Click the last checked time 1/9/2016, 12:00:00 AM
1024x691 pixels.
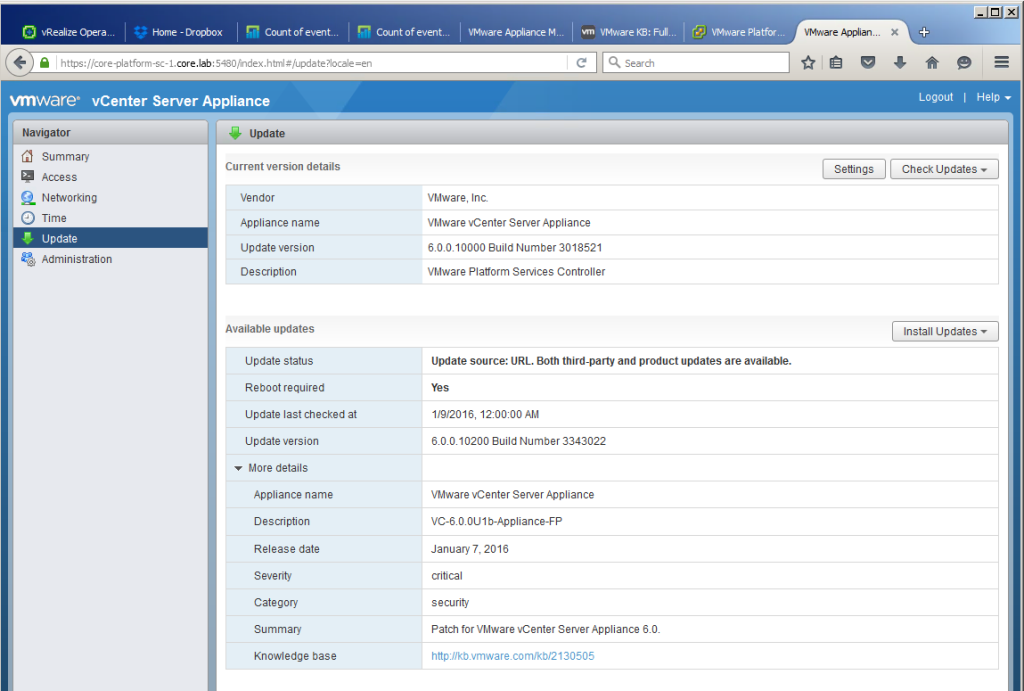(485, 414)
